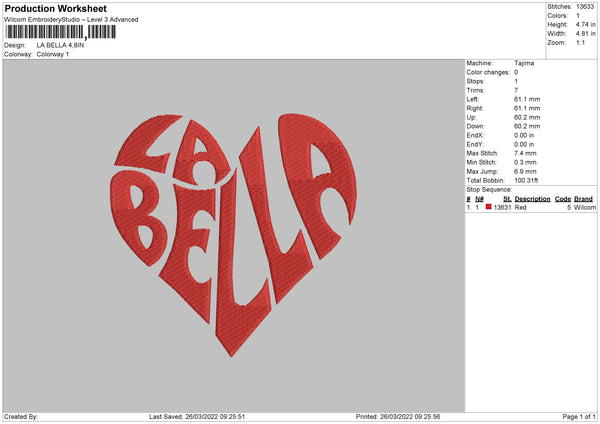Screen dimensions: 600x424
Task: Click the 'Page 1 of 1' footer text
Action: (579, 417)
